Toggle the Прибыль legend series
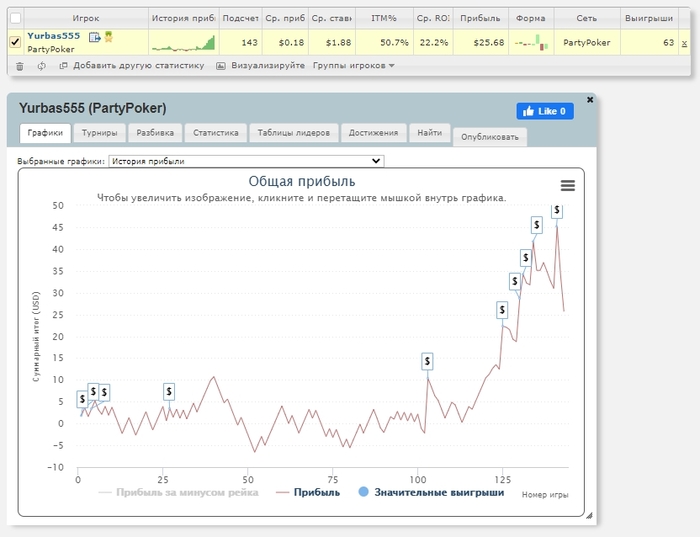Viewport: 700px width, 537px height. tap(308, 492)
